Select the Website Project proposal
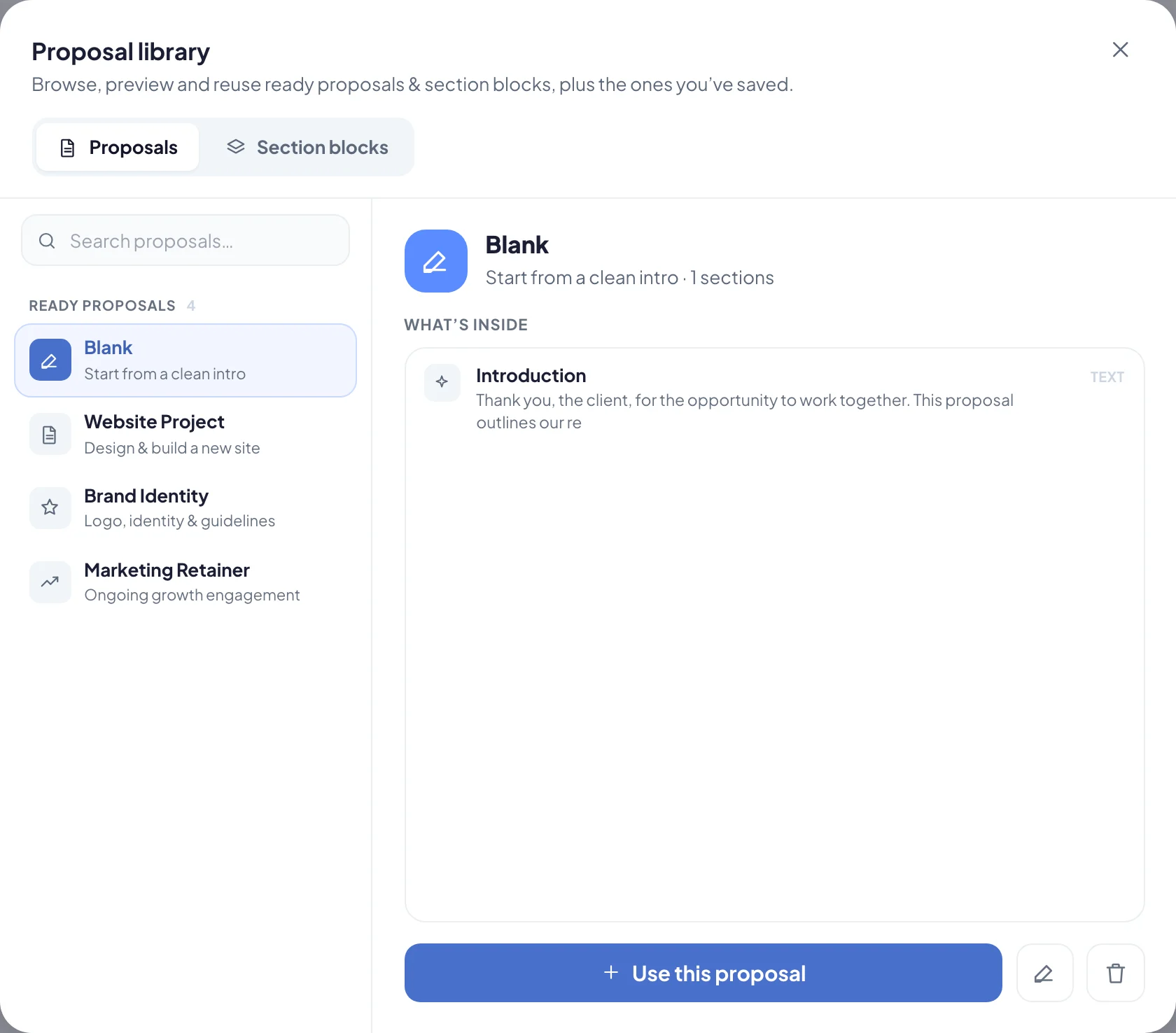Viewport: 1176px width, 1033px height. (185, 435)
